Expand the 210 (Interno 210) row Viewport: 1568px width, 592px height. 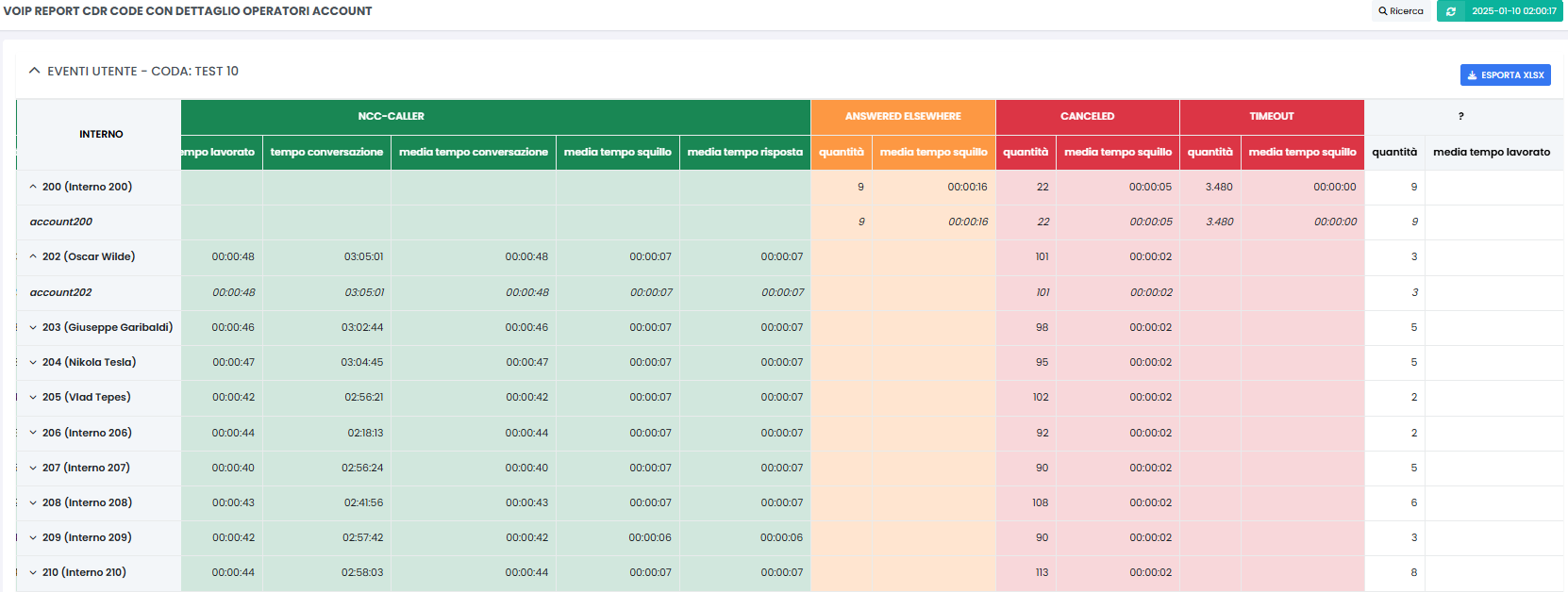(33, 572)
